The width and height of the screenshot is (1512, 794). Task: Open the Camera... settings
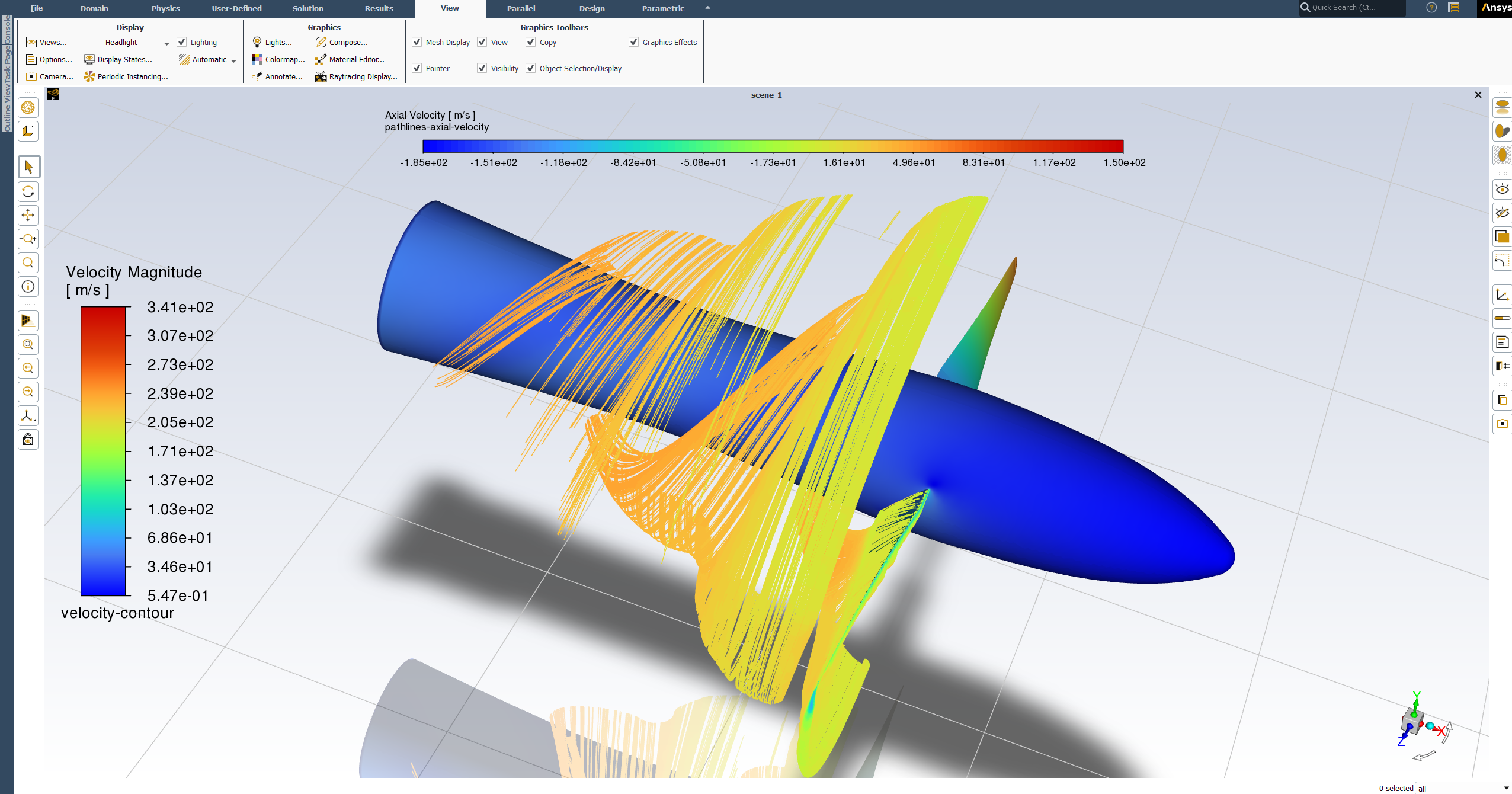tap(50, 77)
